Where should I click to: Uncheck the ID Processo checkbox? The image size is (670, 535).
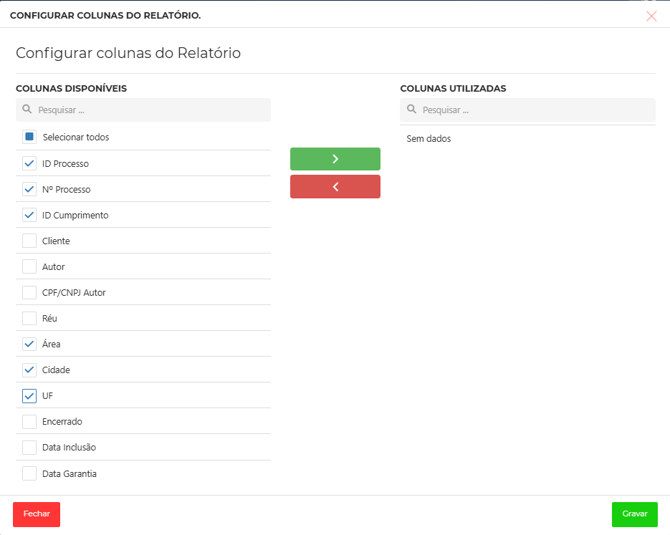click(30, 164)
